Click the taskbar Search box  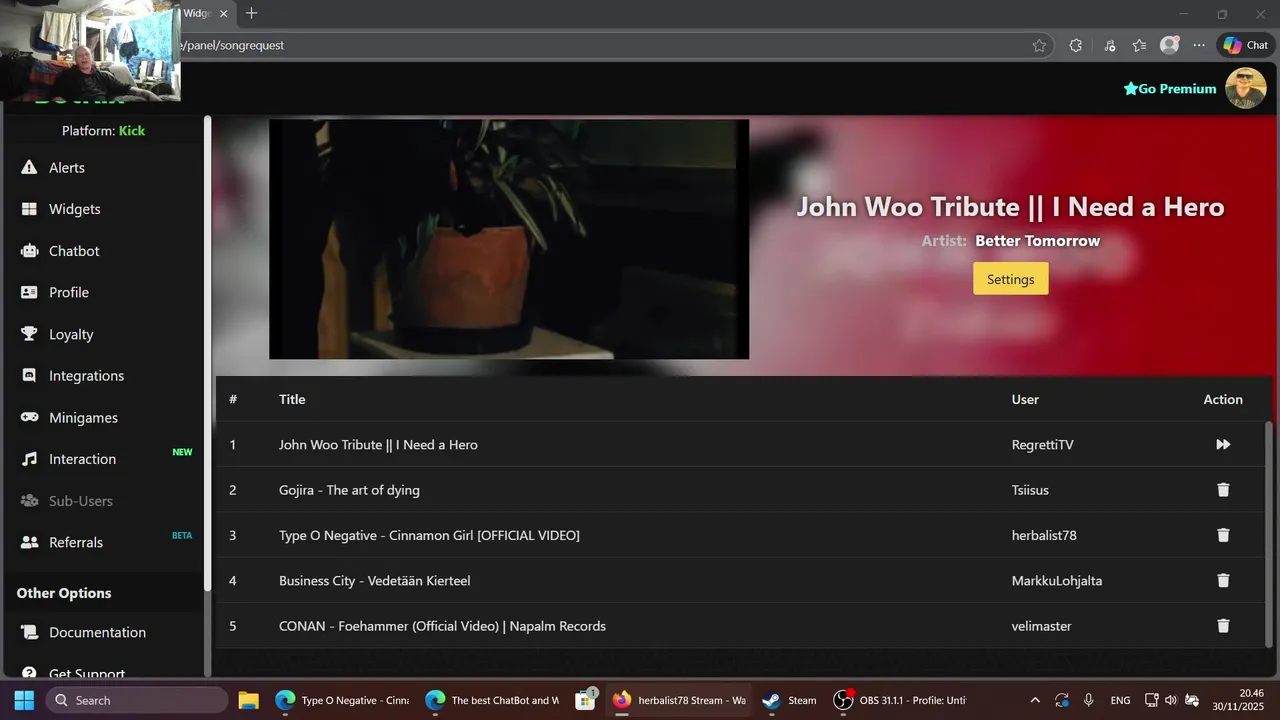click(136, 700)
